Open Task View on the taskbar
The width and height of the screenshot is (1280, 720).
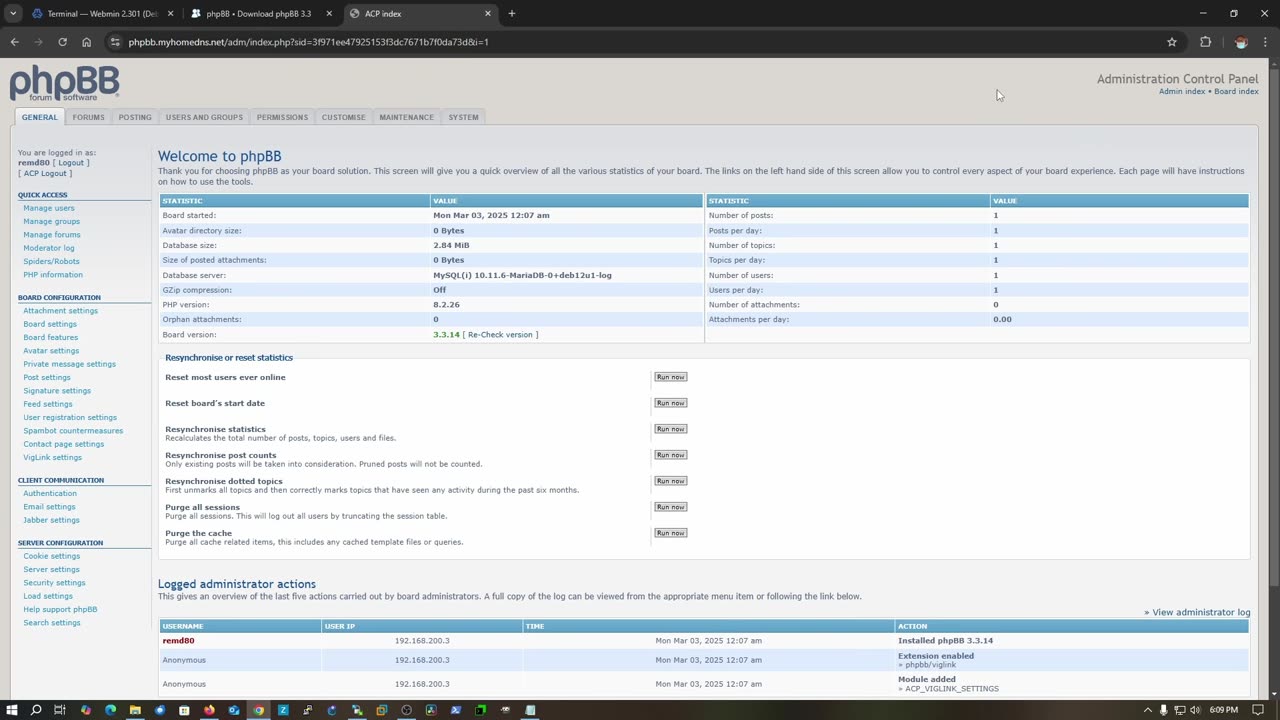coord(60,710)
